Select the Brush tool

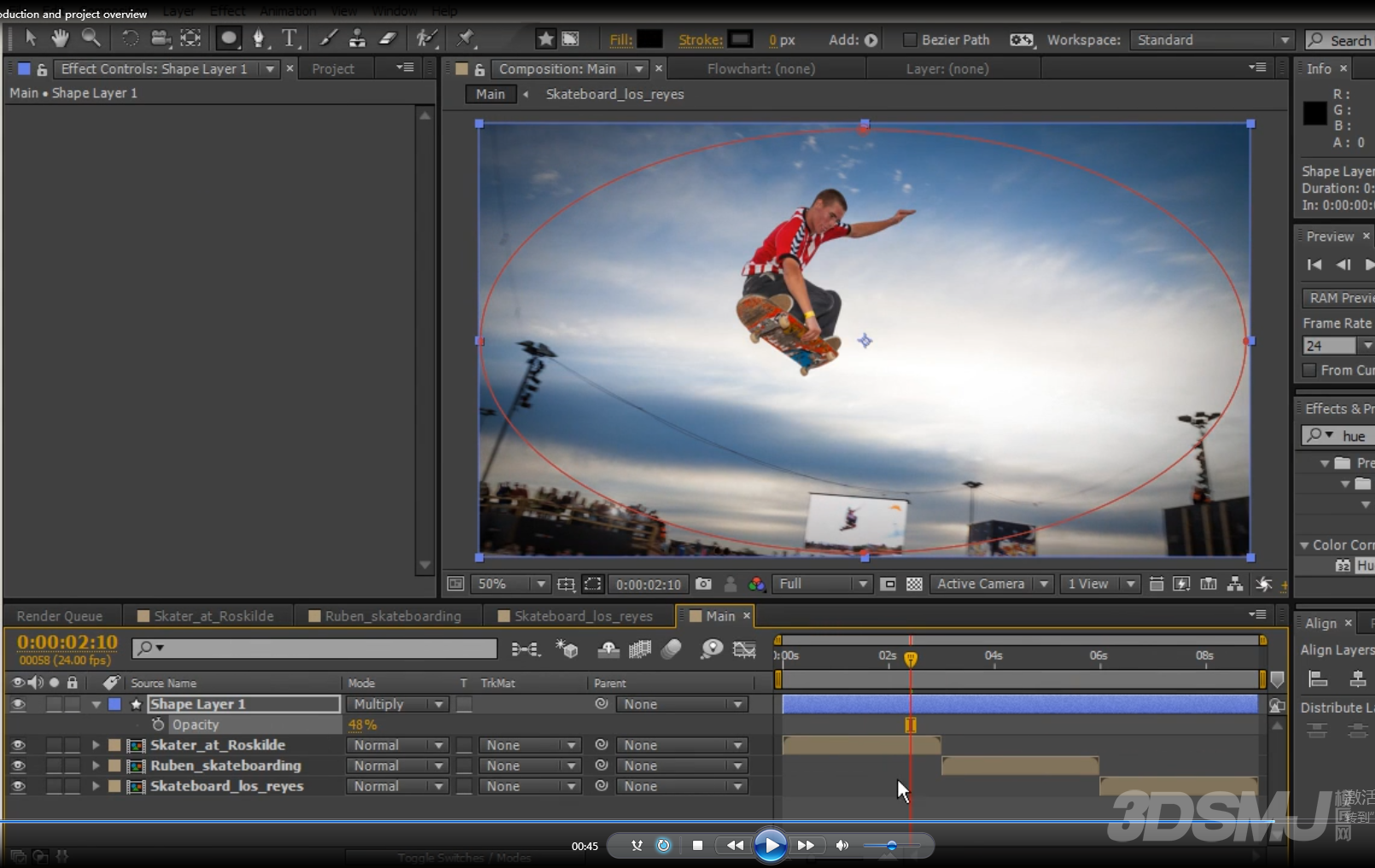tap(328, 38)
